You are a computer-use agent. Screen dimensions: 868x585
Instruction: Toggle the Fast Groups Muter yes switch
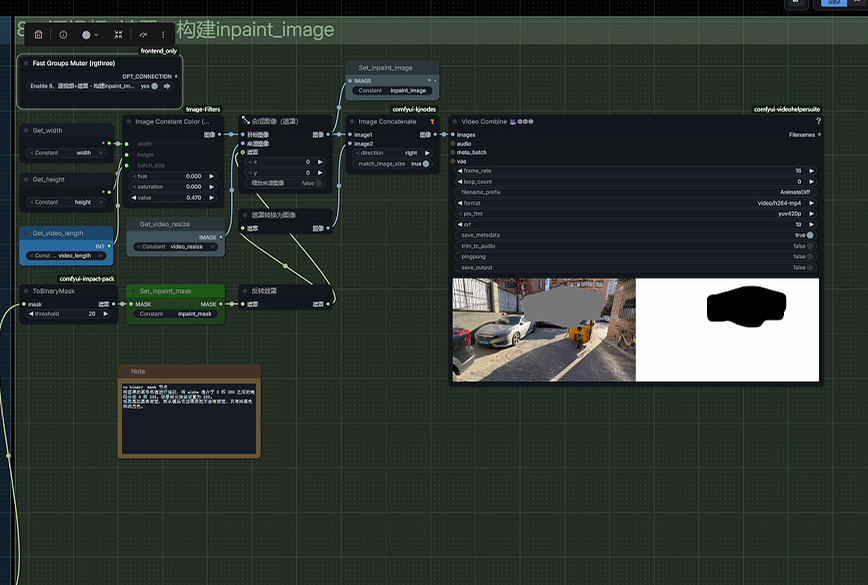154,86
